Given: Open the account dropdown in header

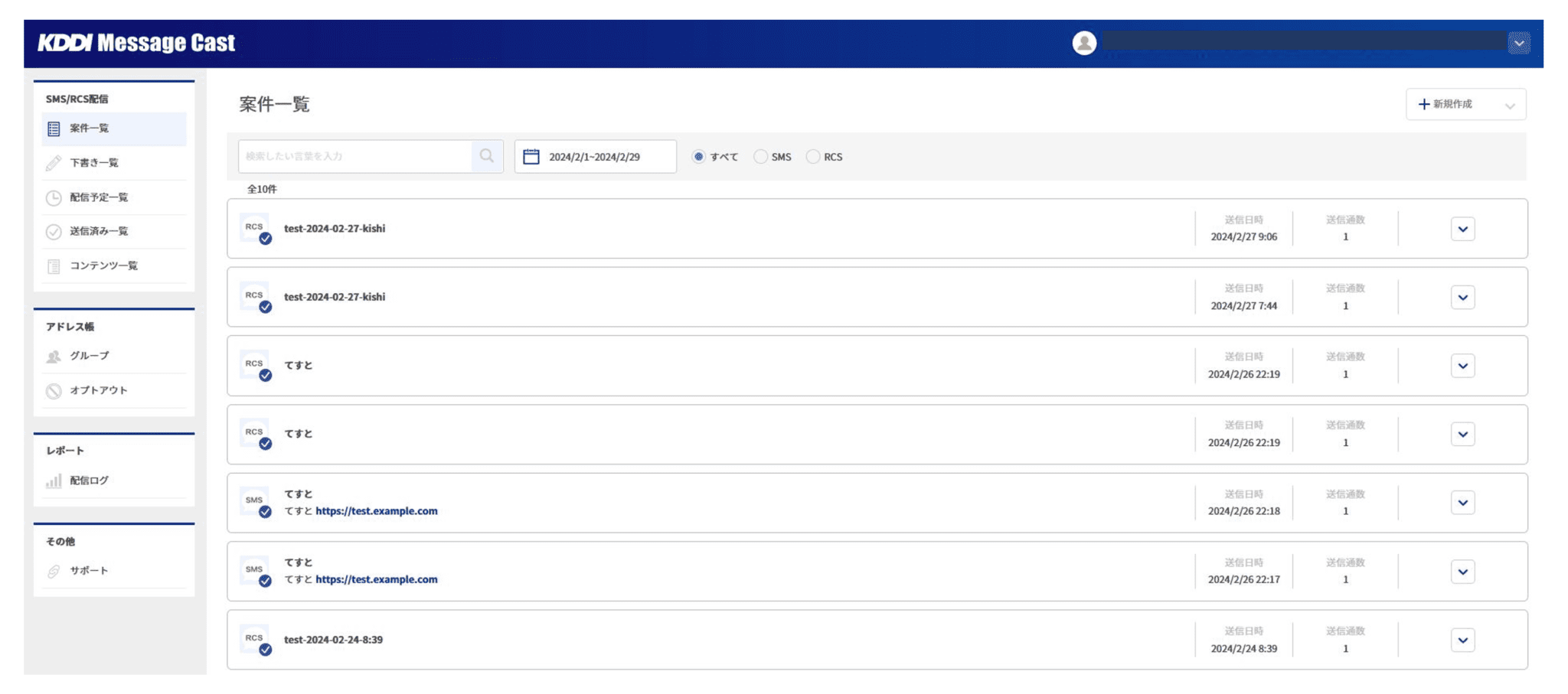Looking at the screenshot, I should click(1519, 43).
